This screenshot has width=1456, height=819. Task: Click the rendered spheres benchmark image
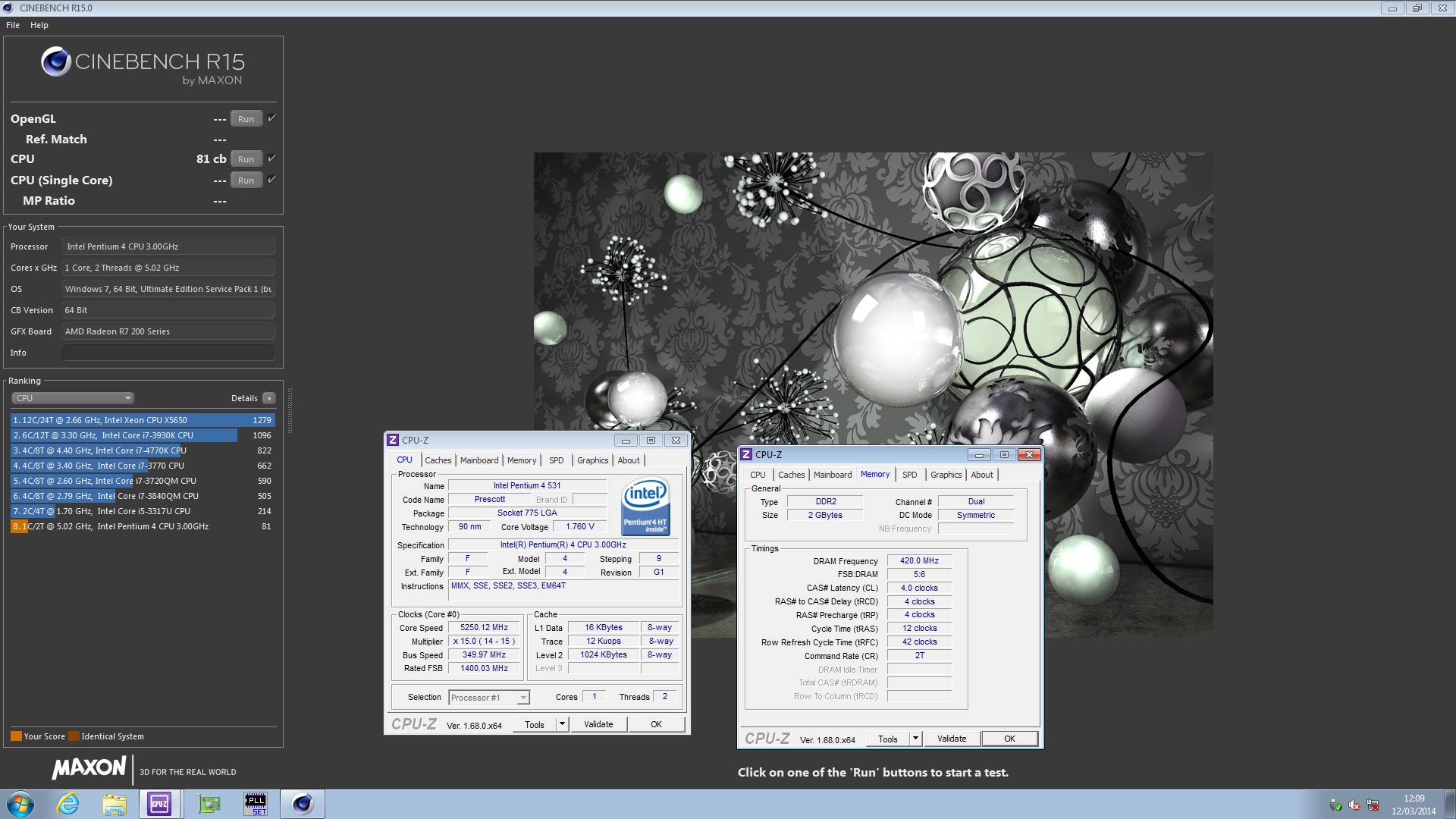pyautogui.click(x=873, y=394)
